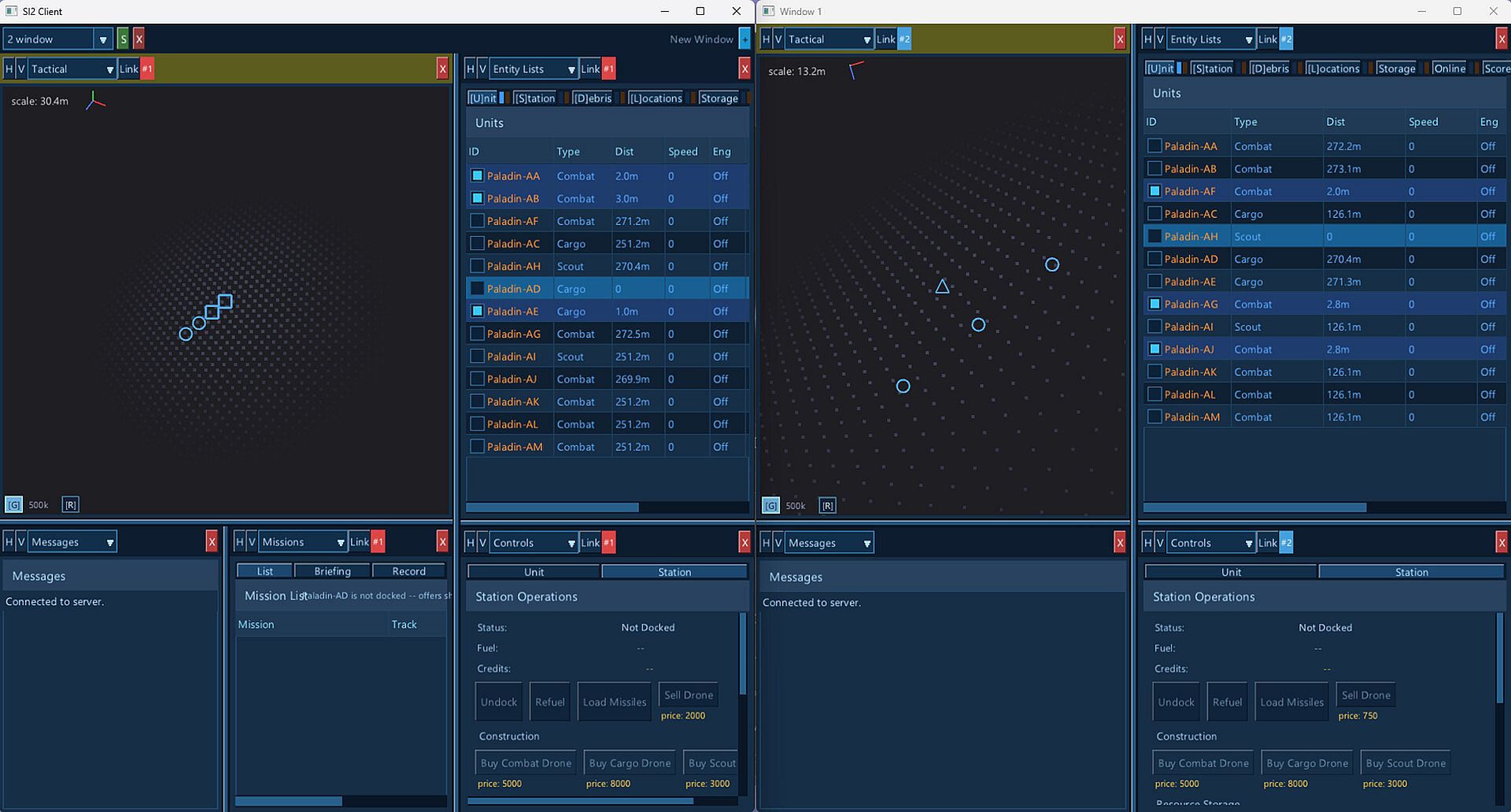The height and width of the screenshot is (812, 1511).
Task: Check the Paladin-AF checkbox in left Units list
Action: (477, 221)
